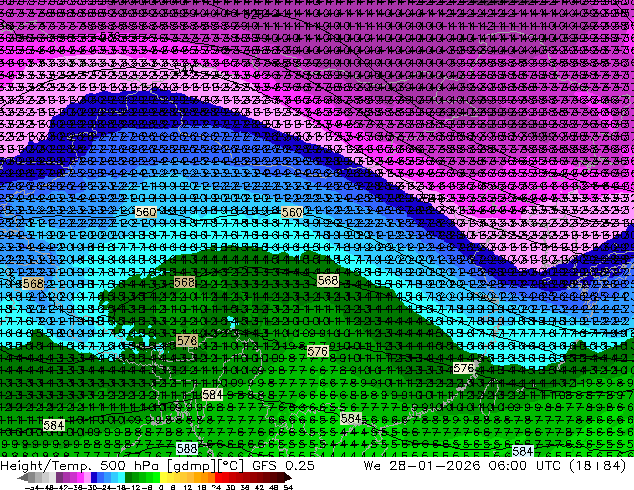Click the dark blue legend swatch at -30
Viewport: 634px width, 490px height.
(x=94, y=477)
